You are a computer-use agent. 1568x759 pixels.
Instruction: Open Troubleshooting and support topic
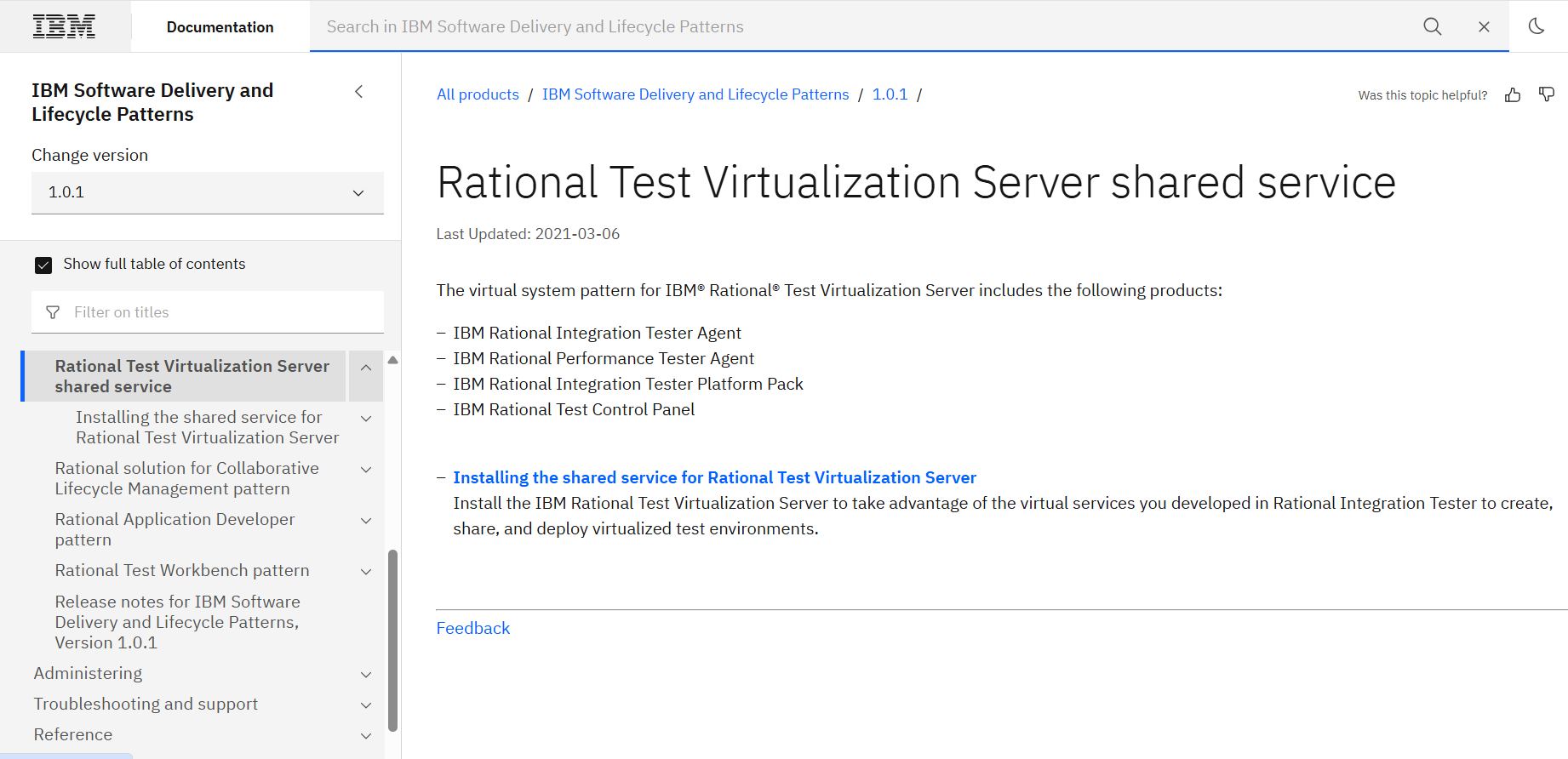tap(146, 704)
